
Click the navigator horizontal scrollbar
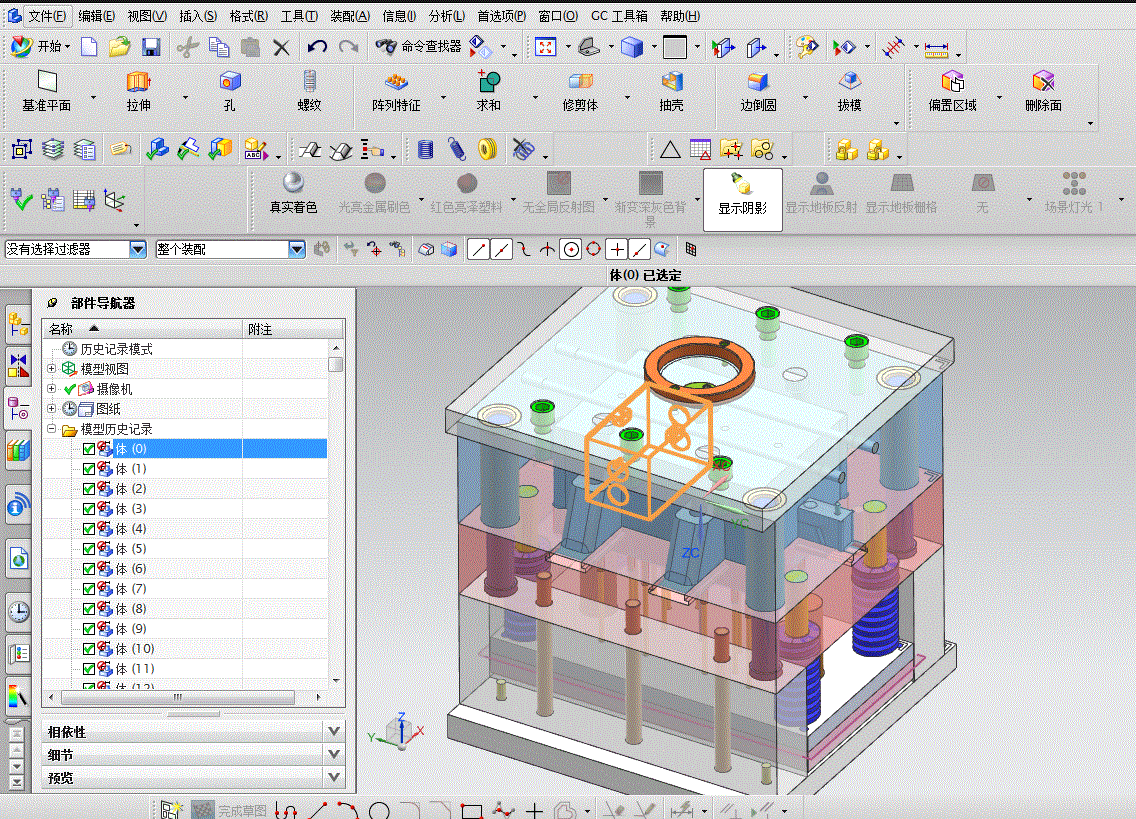point(178,697)
